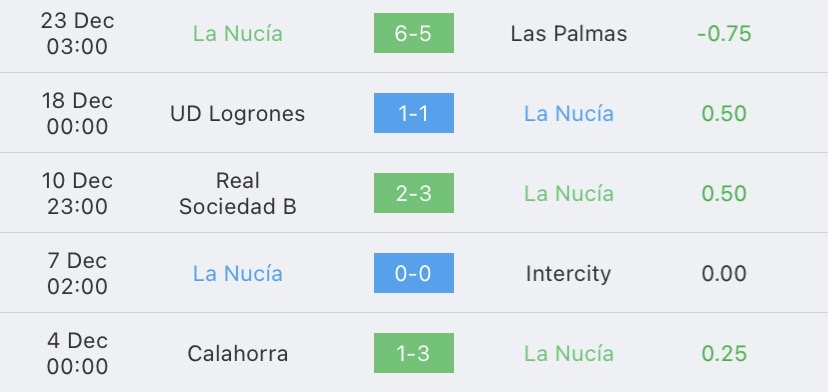Select La Nucía in 4 Dec match
Viewport: 828px width, 392px height.
[x=569, y=353]
